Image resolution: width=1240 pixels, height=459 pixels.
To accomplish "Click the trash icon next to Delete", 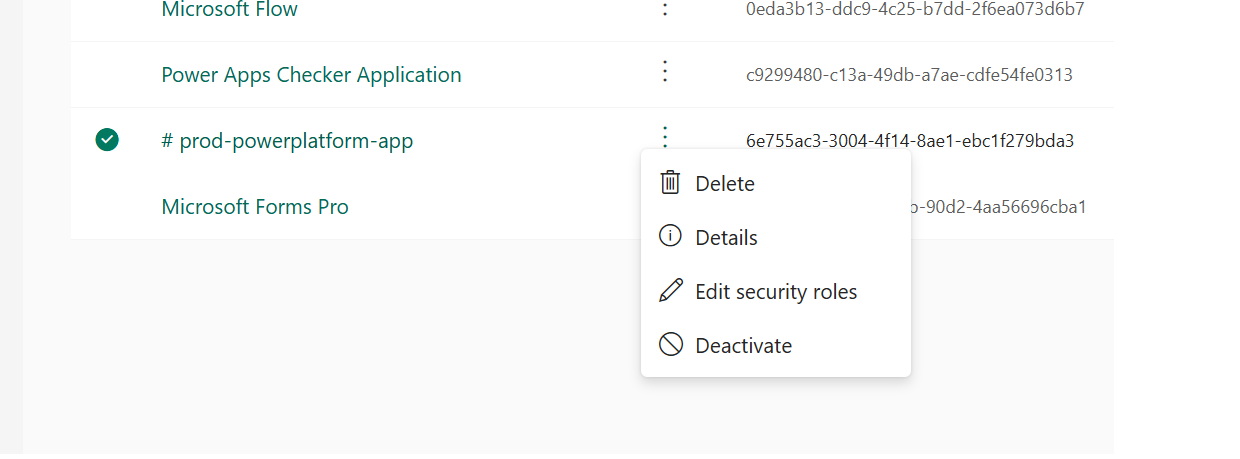I will click(670, 183).
